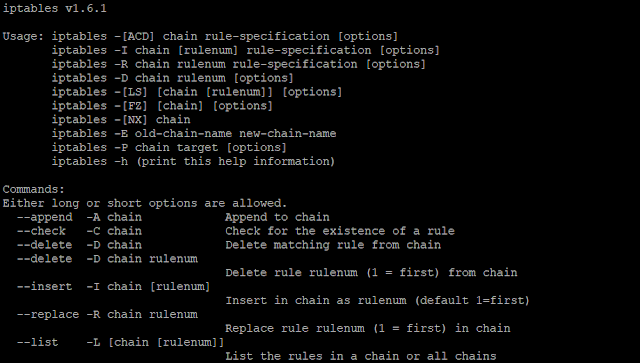This screenshot has width=640, height=363.
Task: Click the '(print this help information)' text
Action: 236,161
